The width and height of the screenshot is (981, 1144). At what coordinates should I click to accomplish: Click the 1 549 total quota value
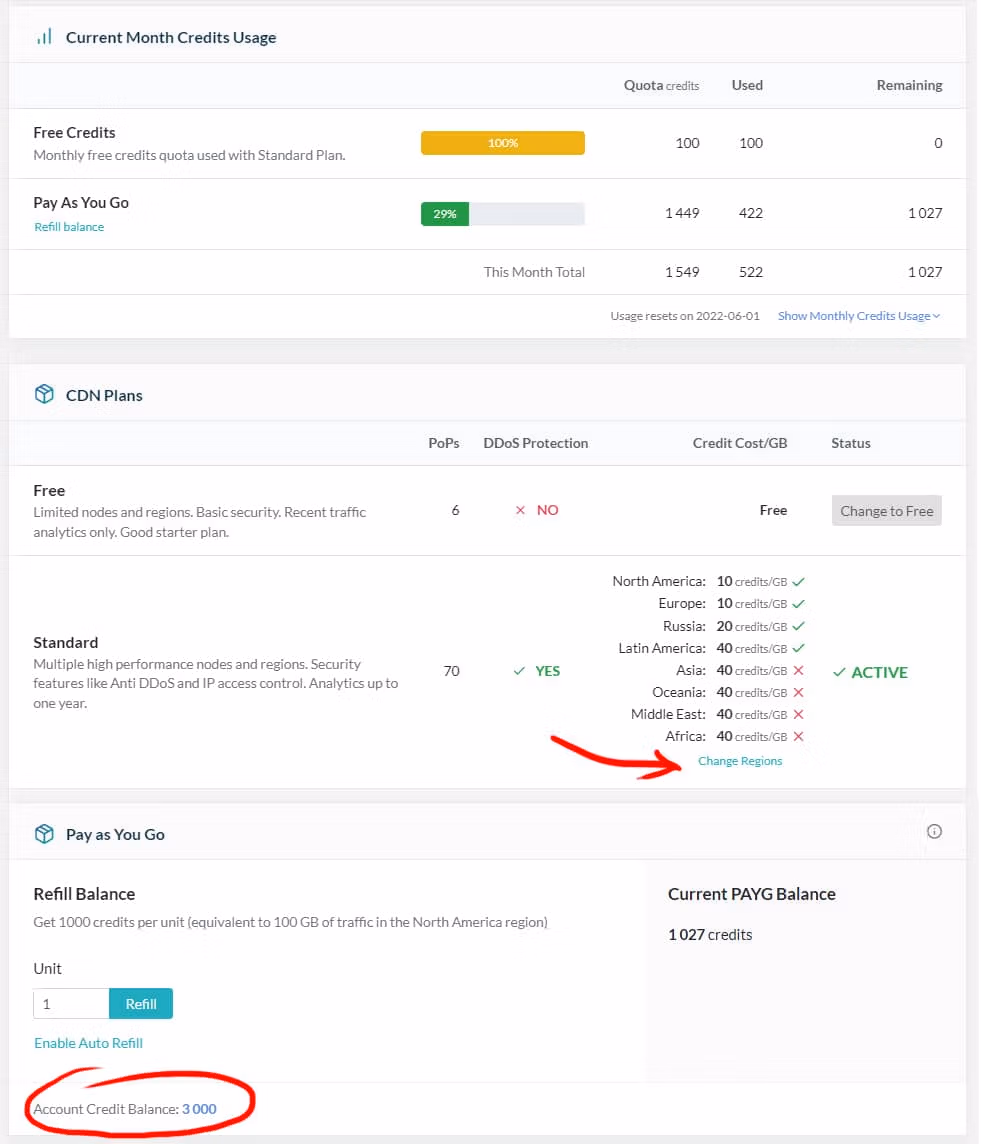(682, 272)
